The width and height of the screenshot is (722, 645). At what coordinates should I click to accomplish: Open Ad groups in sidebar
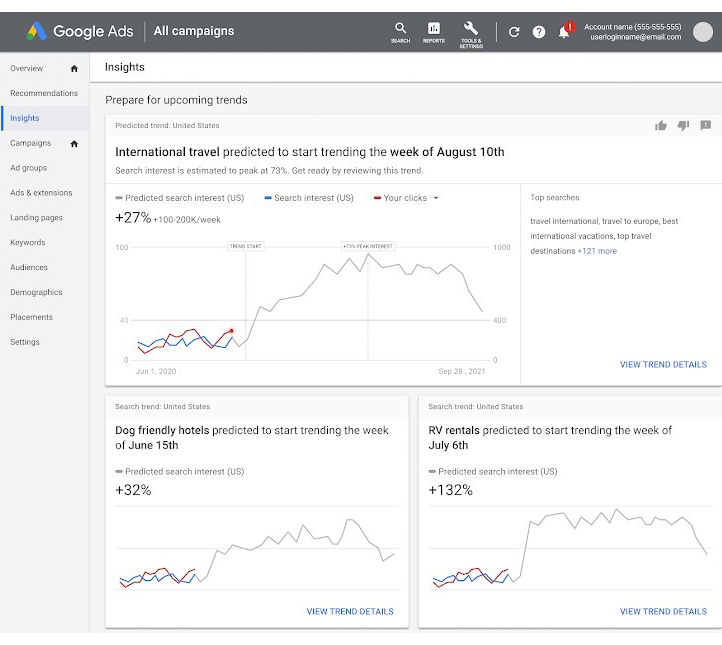coord(29,168)
